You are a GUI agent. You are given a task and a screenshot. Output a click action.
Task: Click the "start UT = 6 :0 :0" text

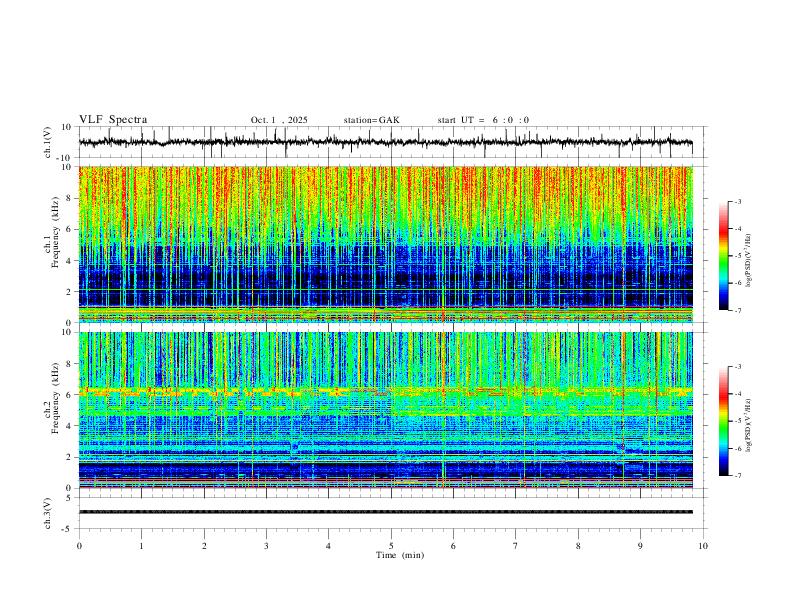[x=483, y=120]
